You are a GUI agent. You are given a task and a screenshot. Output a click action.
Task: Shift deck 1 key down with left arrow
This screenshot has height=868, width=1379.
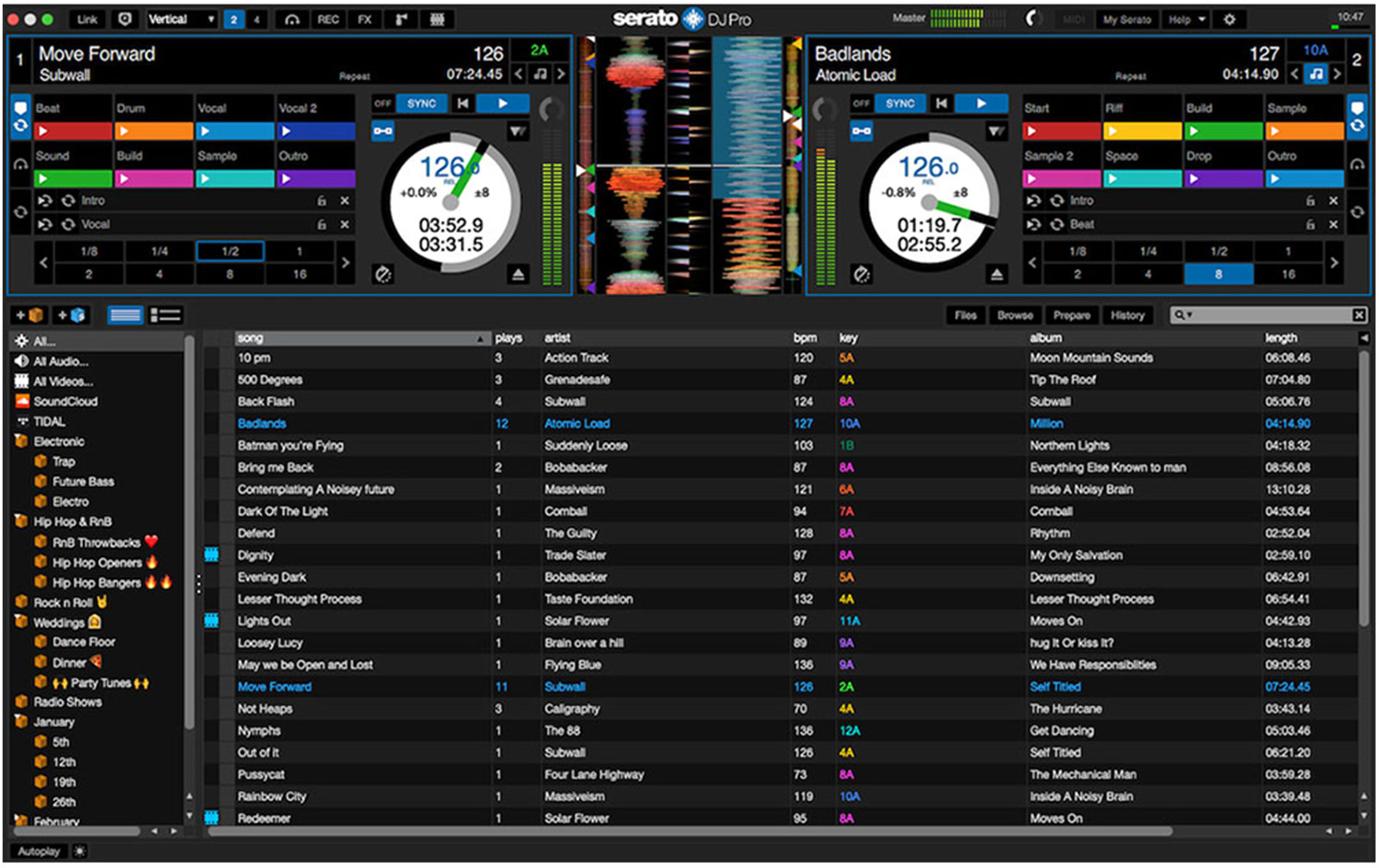518,74
